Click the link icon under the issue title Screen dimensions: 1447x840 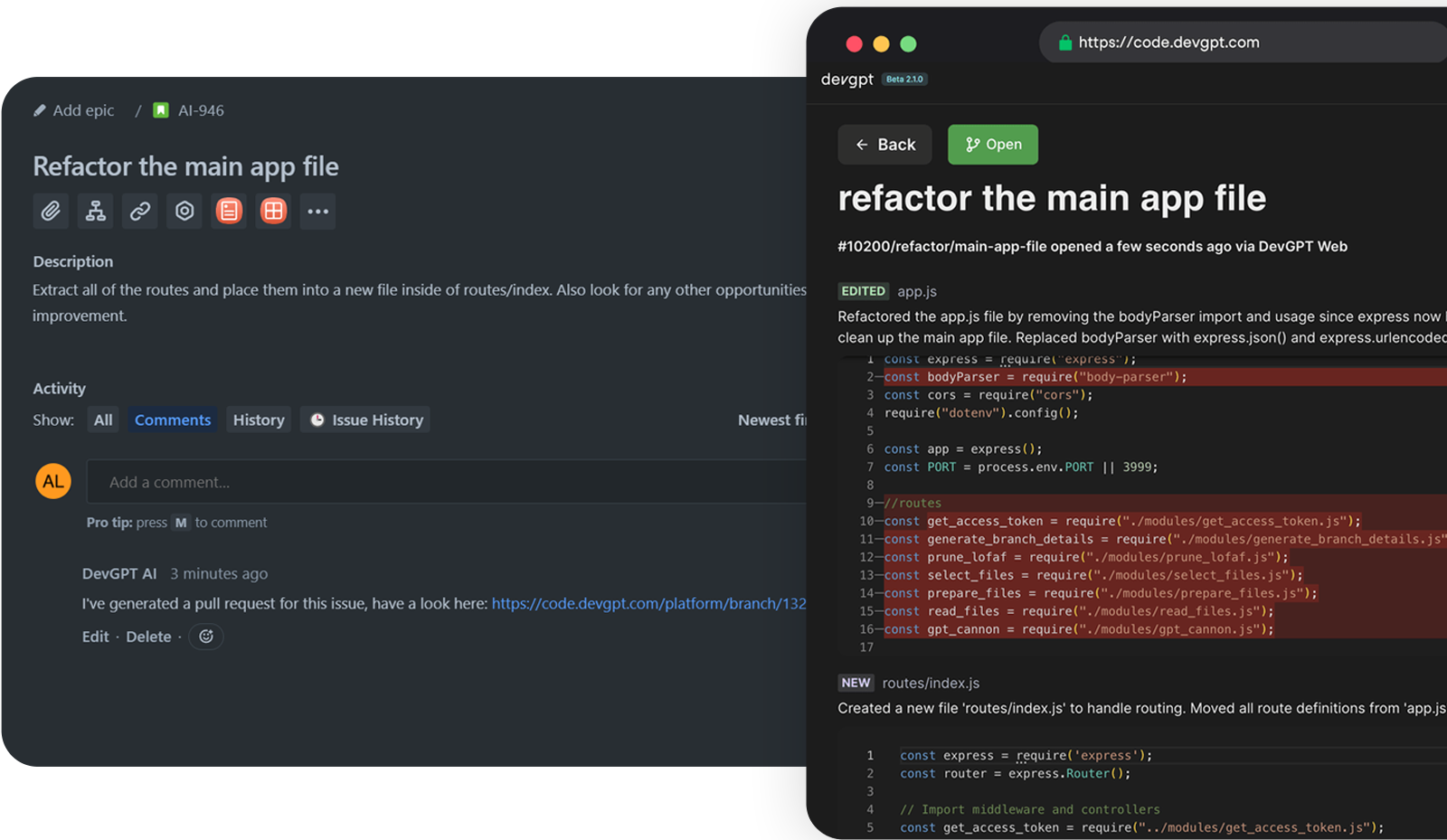coord(139,211)
